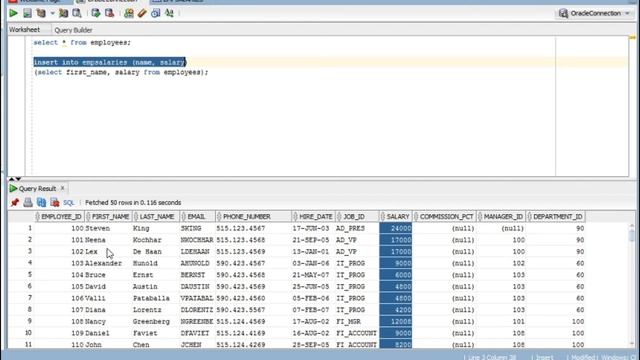
Task: Click the MANAGER_ID column header
Action: coord(501,217)
